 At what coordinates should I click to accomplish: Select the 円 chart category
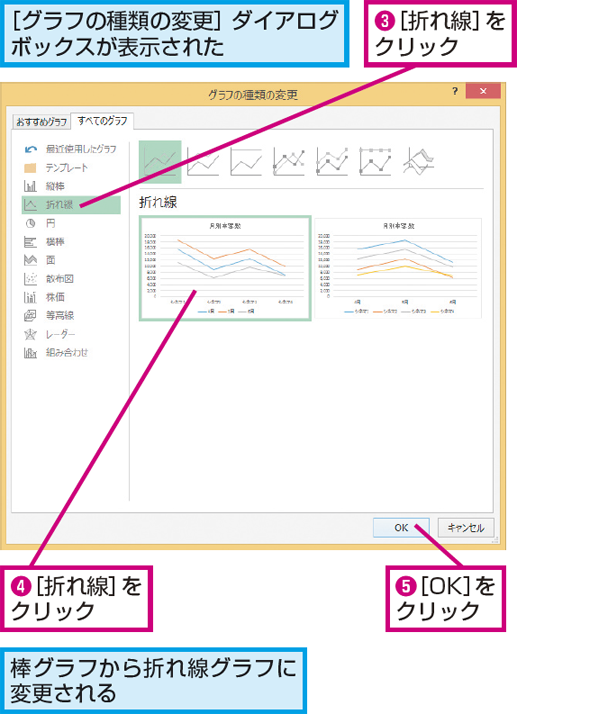click(71, 223)
